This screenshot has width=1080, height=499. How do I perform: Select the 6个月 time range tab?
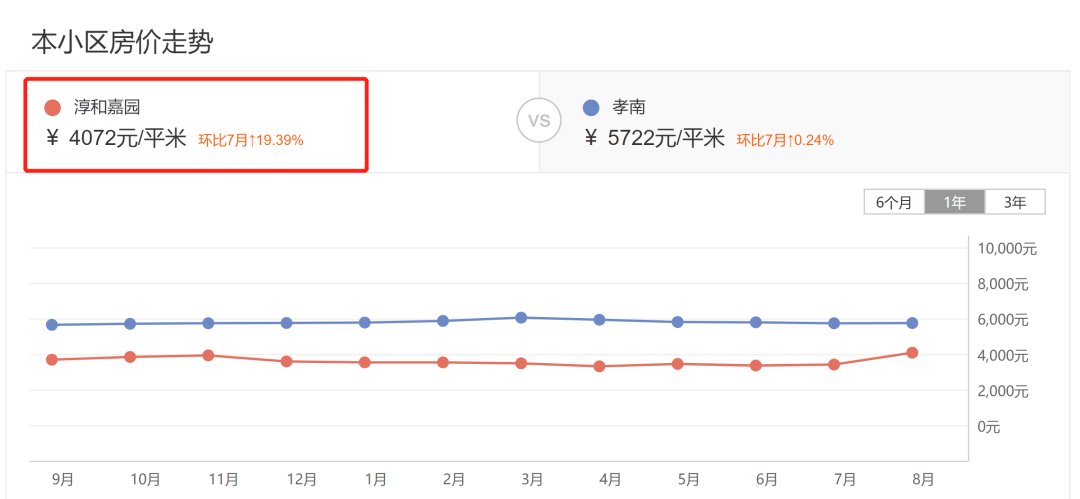pos(894,202)
